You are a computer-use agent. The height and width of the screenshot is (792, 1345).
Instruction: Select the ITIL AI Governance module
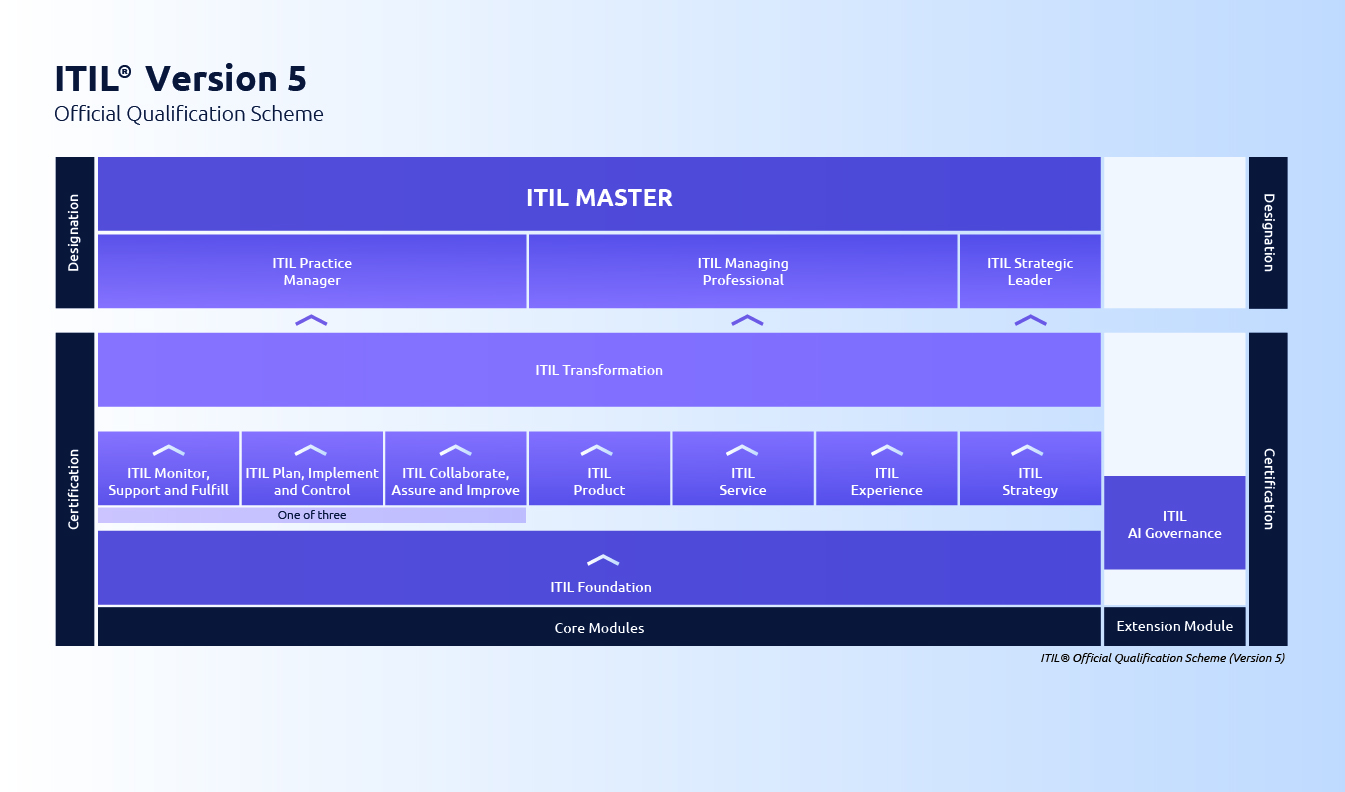(1174, 524)
